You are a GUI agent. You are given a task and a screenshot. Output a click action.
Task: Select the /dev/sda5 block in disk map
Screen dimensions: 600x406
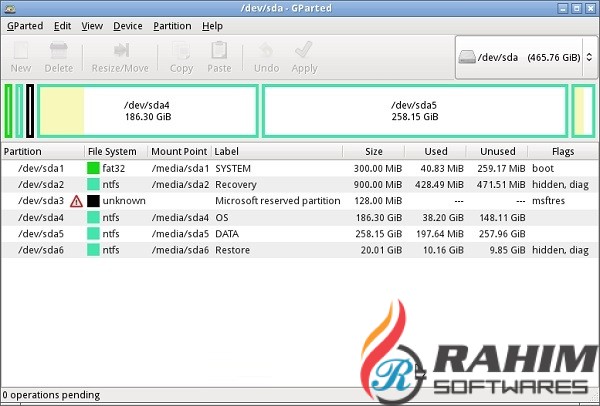pos(415,111)
